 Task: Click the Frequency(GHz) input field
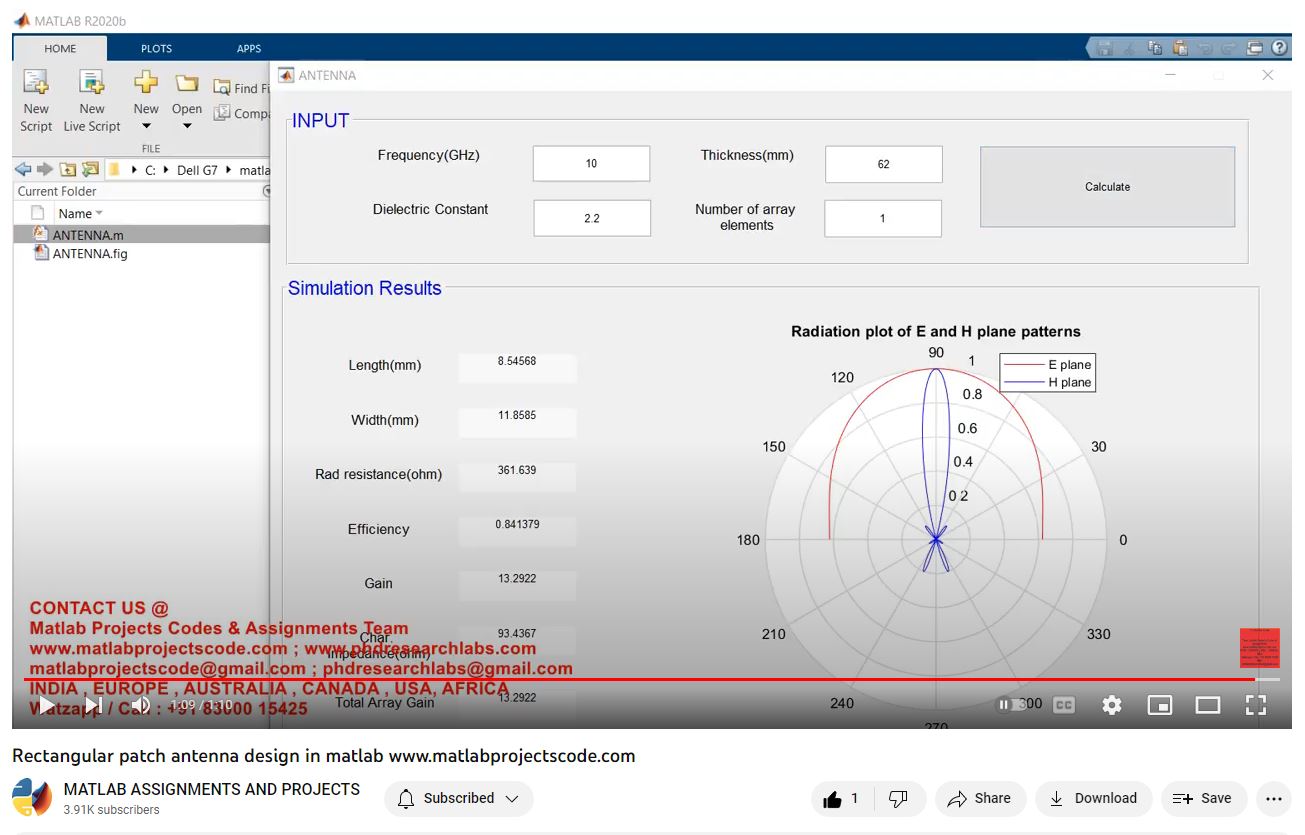591,163
